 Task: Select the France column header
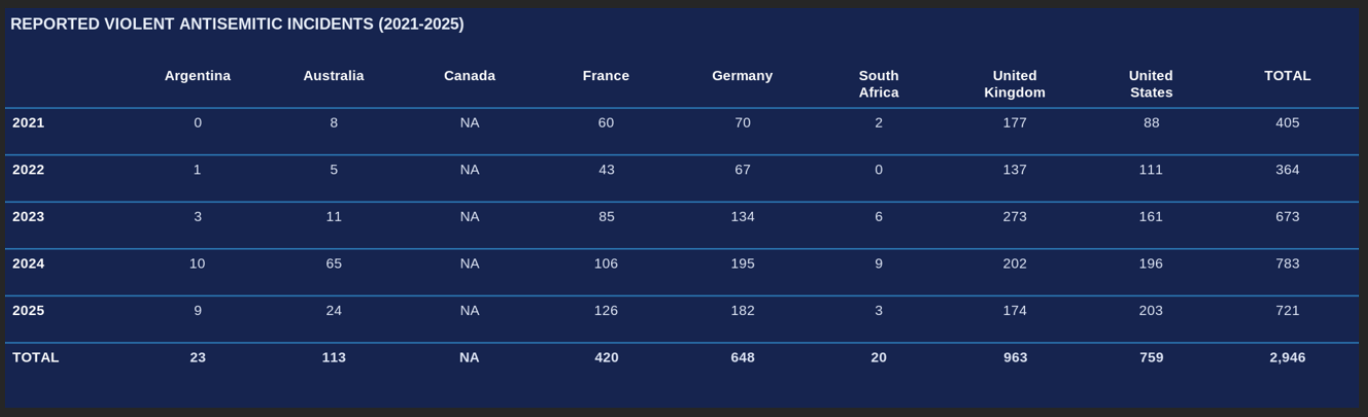(606, 76)
